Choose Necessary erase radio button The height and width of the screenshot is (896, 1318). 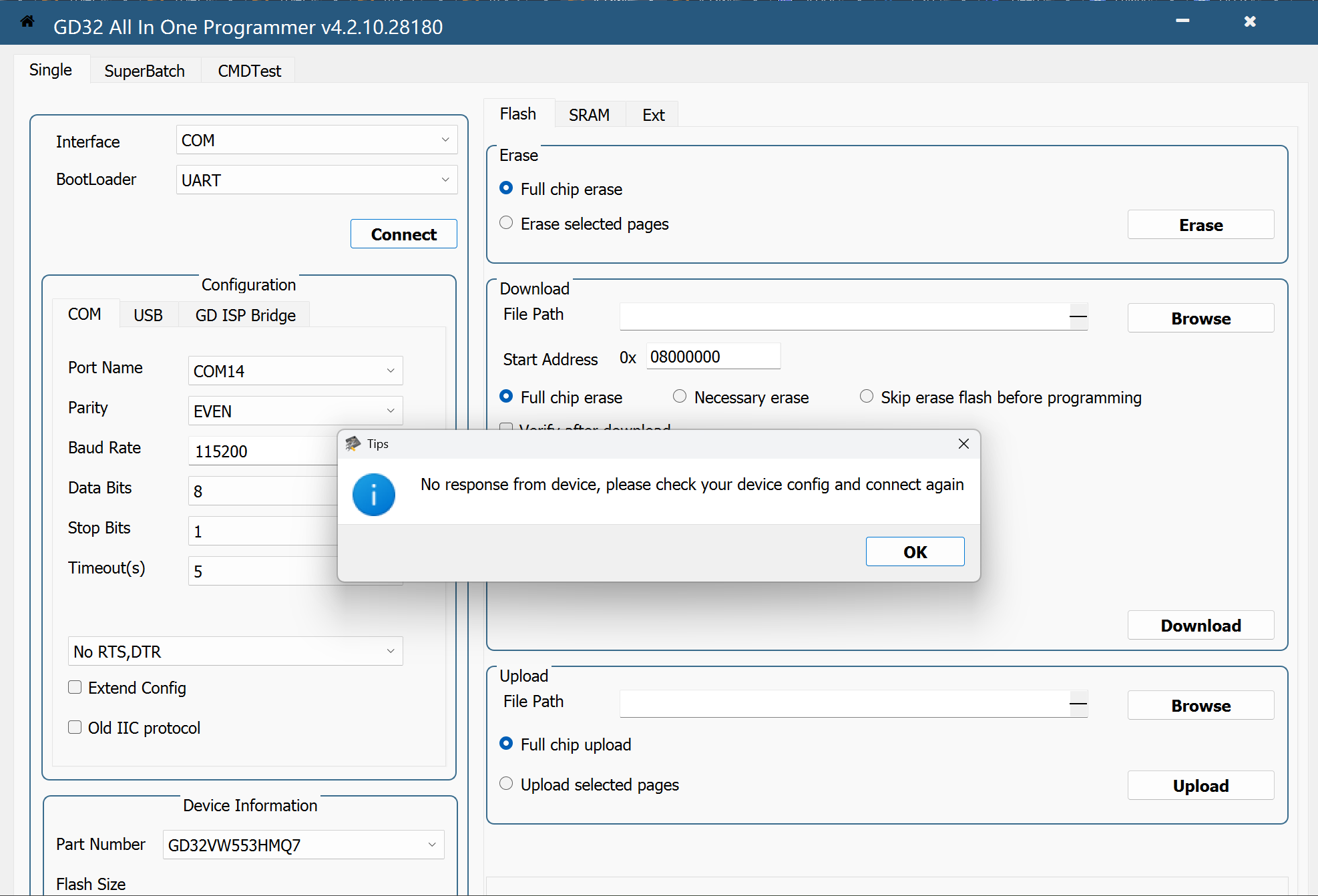point(680,397)
